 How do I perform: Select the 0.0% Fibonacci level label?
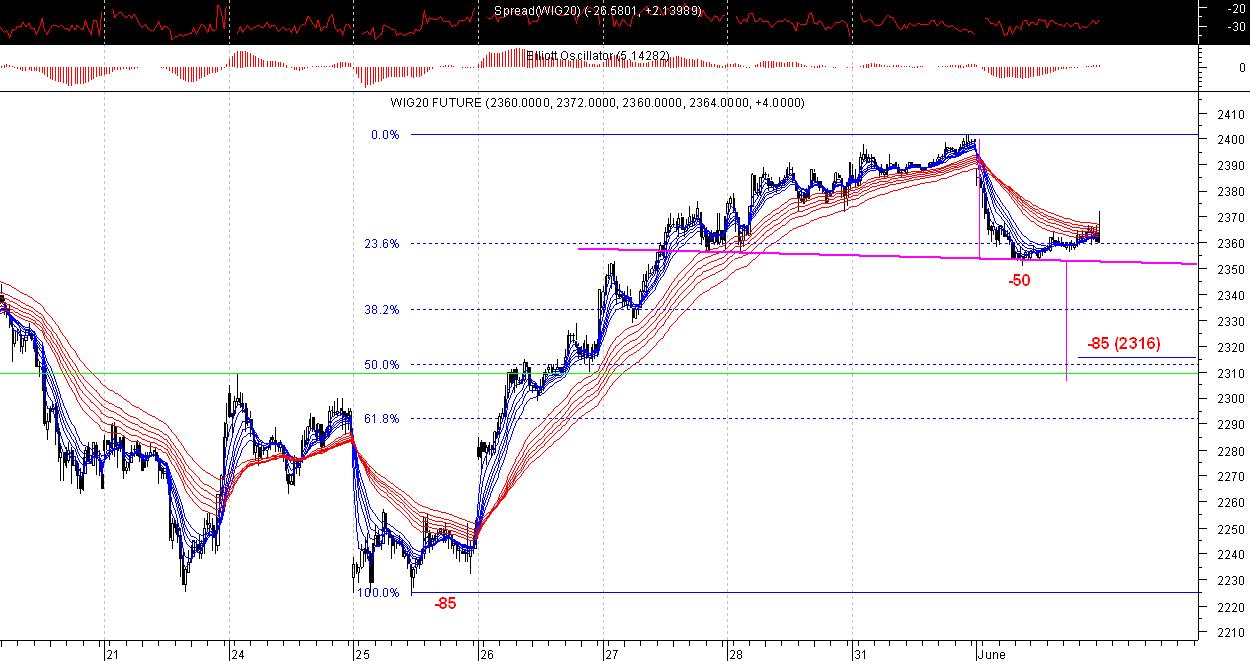tap(385, 135)
